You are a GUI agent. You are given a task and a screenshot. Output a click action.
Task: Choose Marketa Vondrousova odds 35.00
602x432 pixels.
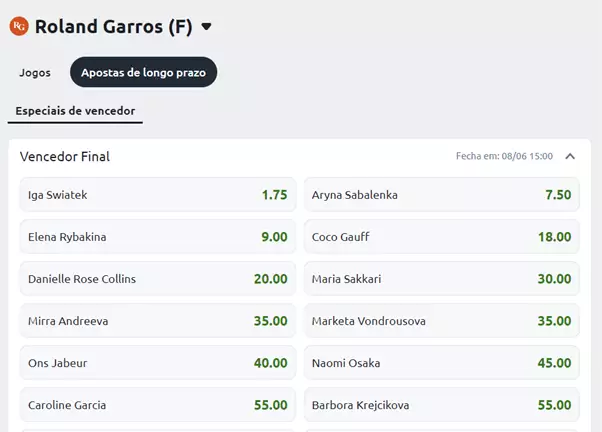coord(442,321)
